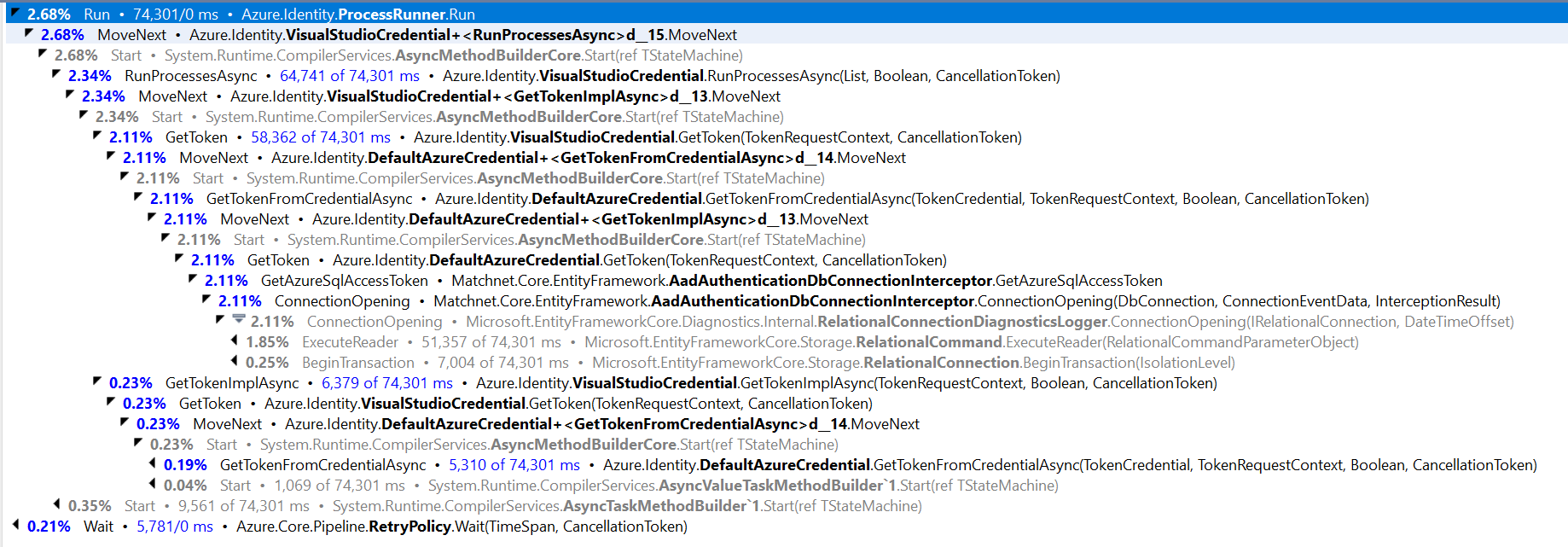1568x547 pixels.
Task: Click the '1.85%' percentage label
Action: (x=267, y=342)
